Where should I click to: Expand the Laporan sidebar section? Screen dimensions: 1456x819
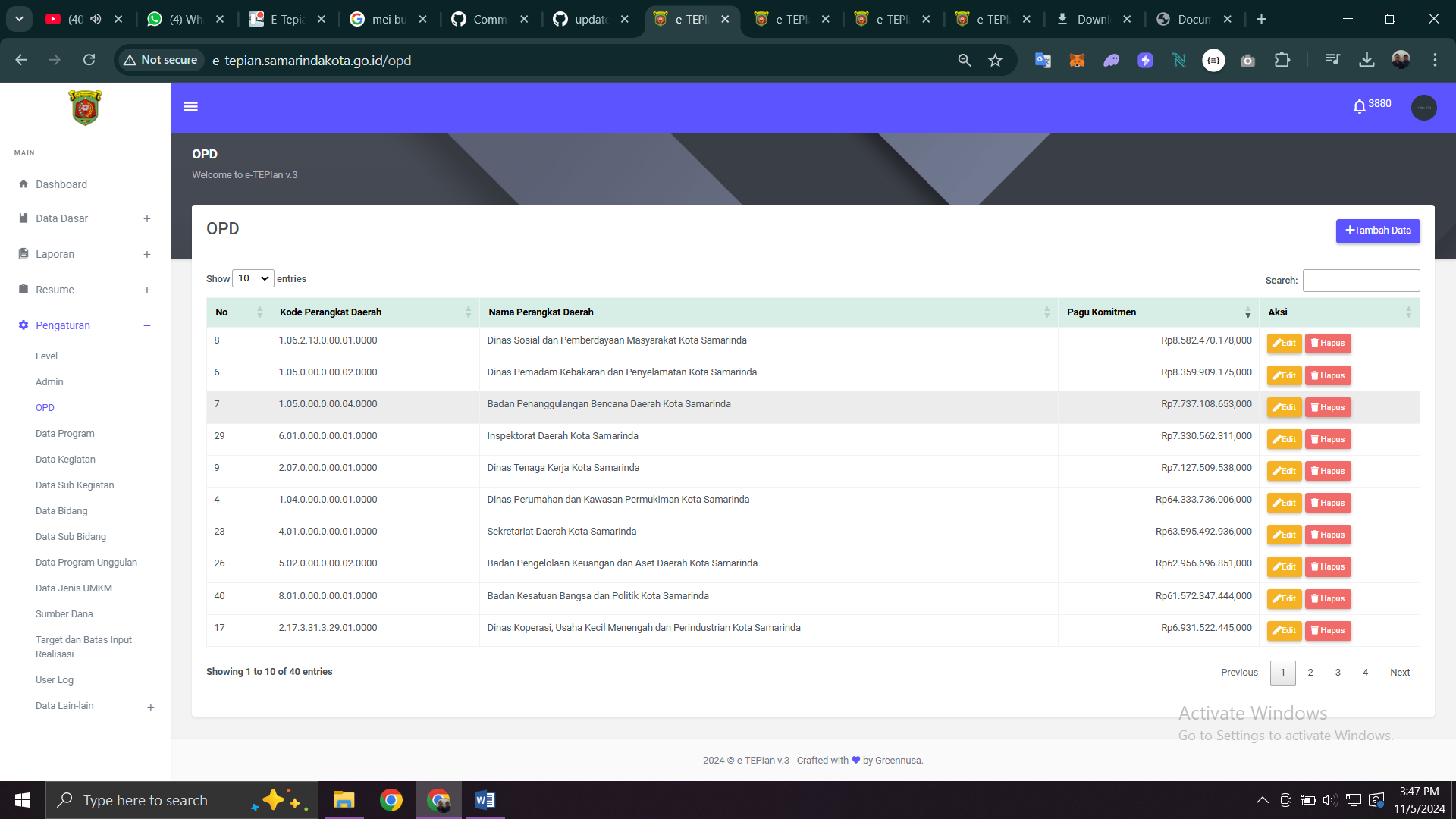pyautogui.click(x=147, y=255)
